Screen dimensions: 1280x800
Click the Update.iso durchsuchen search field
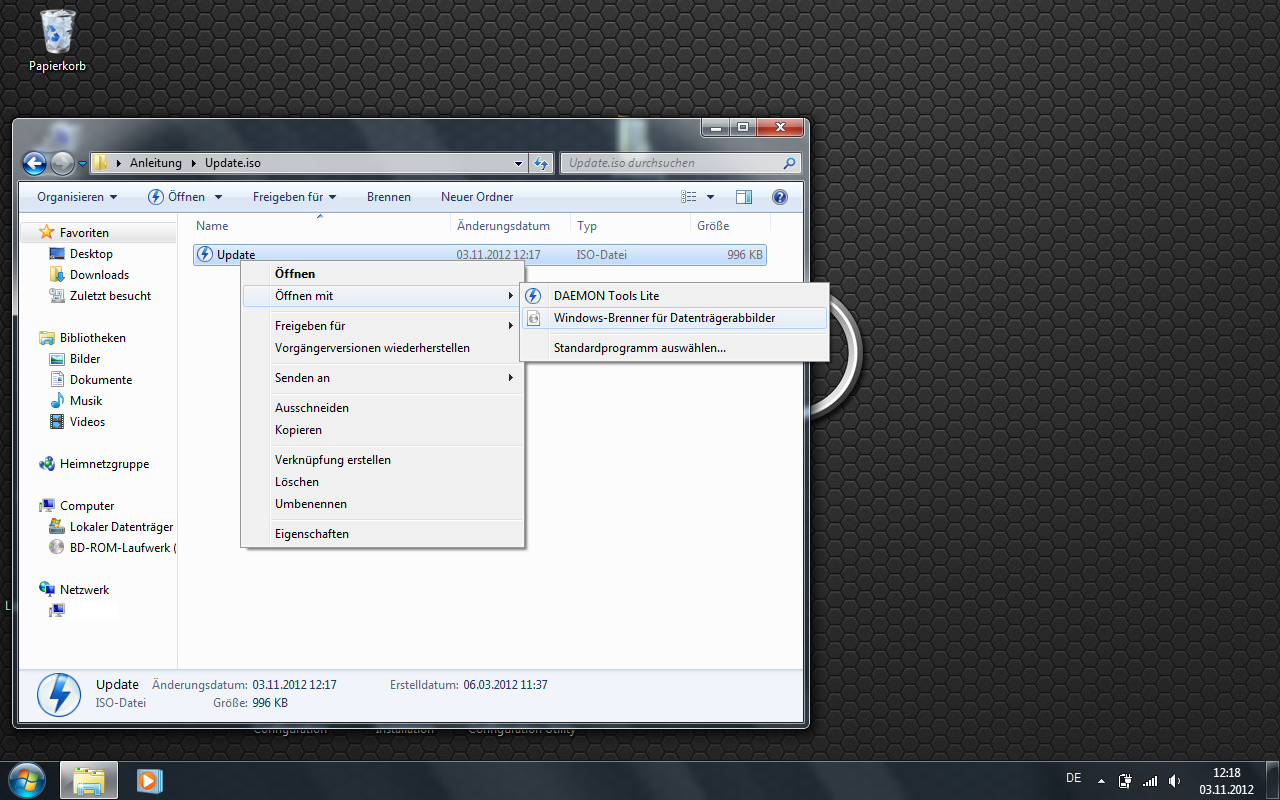click(670, 163)
